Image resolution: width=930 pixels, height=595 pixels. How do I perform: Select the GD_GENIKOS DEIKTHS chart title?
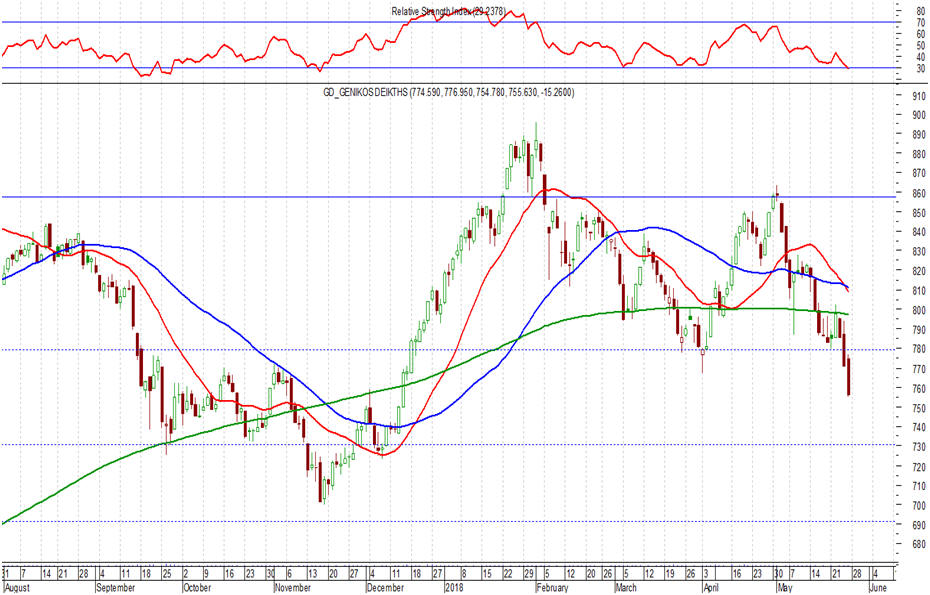(448, 93)
